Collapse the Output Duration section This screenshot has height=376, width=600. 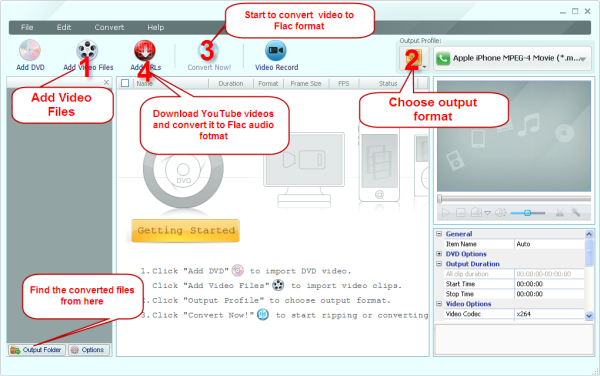[x=439, y=264]
